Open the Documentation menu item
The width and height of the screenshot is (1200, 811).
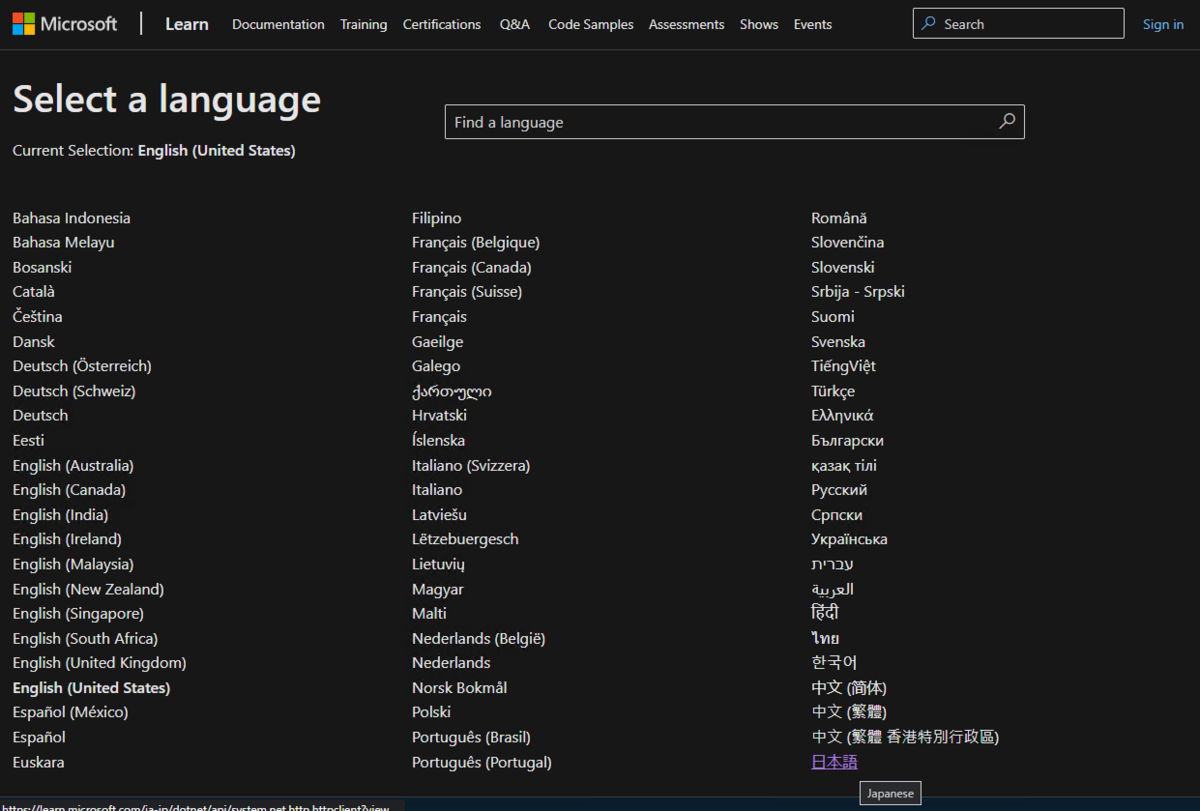(x=278, y=24)
